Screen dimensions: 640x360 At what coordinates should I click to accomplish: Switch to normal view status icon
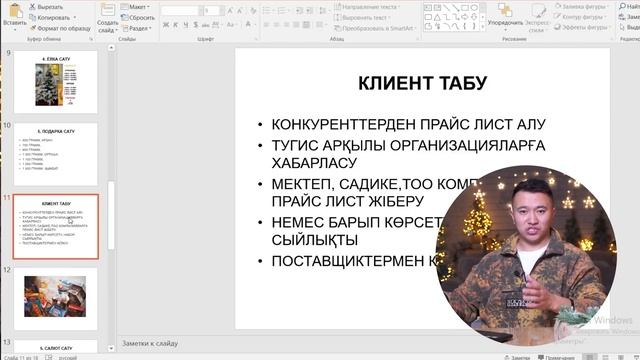589,357
